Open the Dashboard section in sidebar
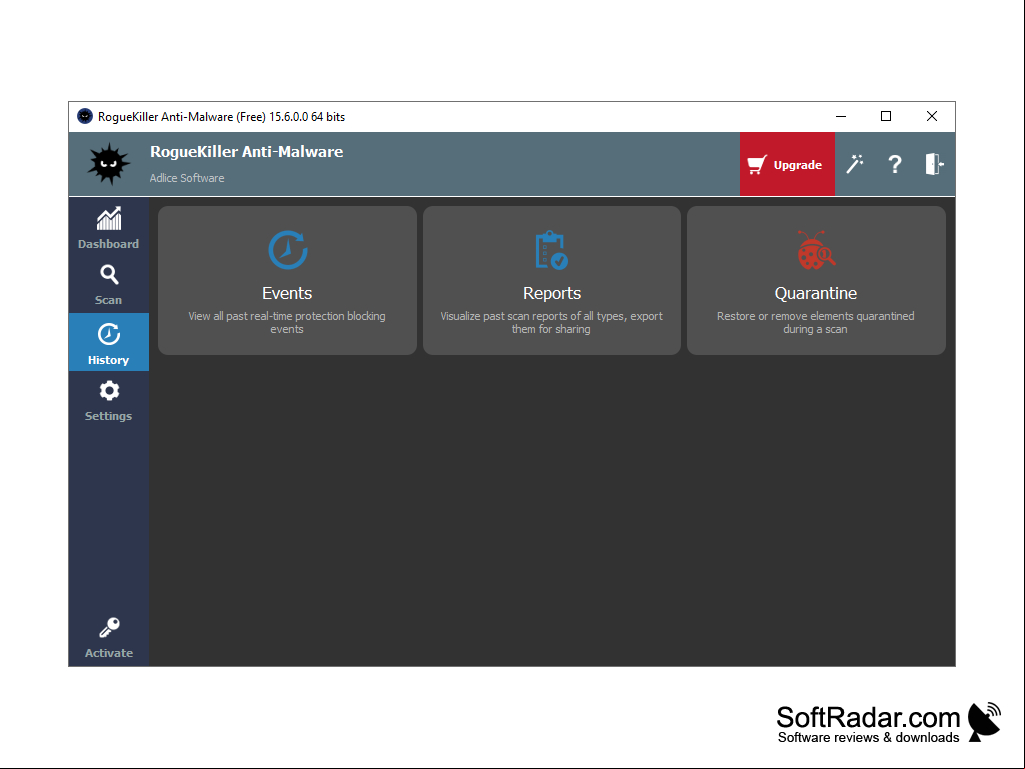Screen dimensions: 1025x769 tap(109, 228)
